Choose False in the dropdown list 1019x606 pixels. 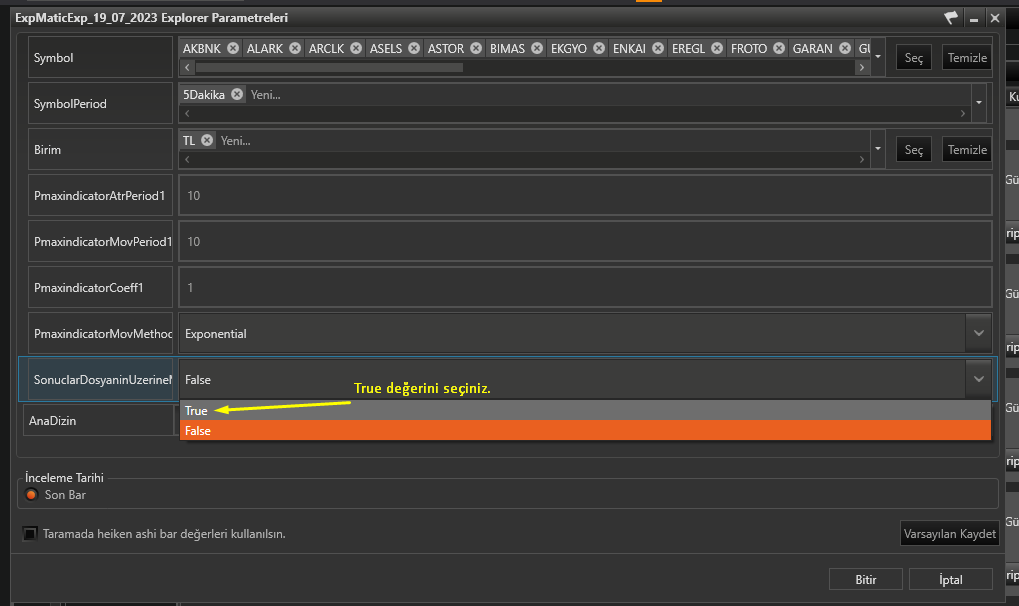[198, 430]
